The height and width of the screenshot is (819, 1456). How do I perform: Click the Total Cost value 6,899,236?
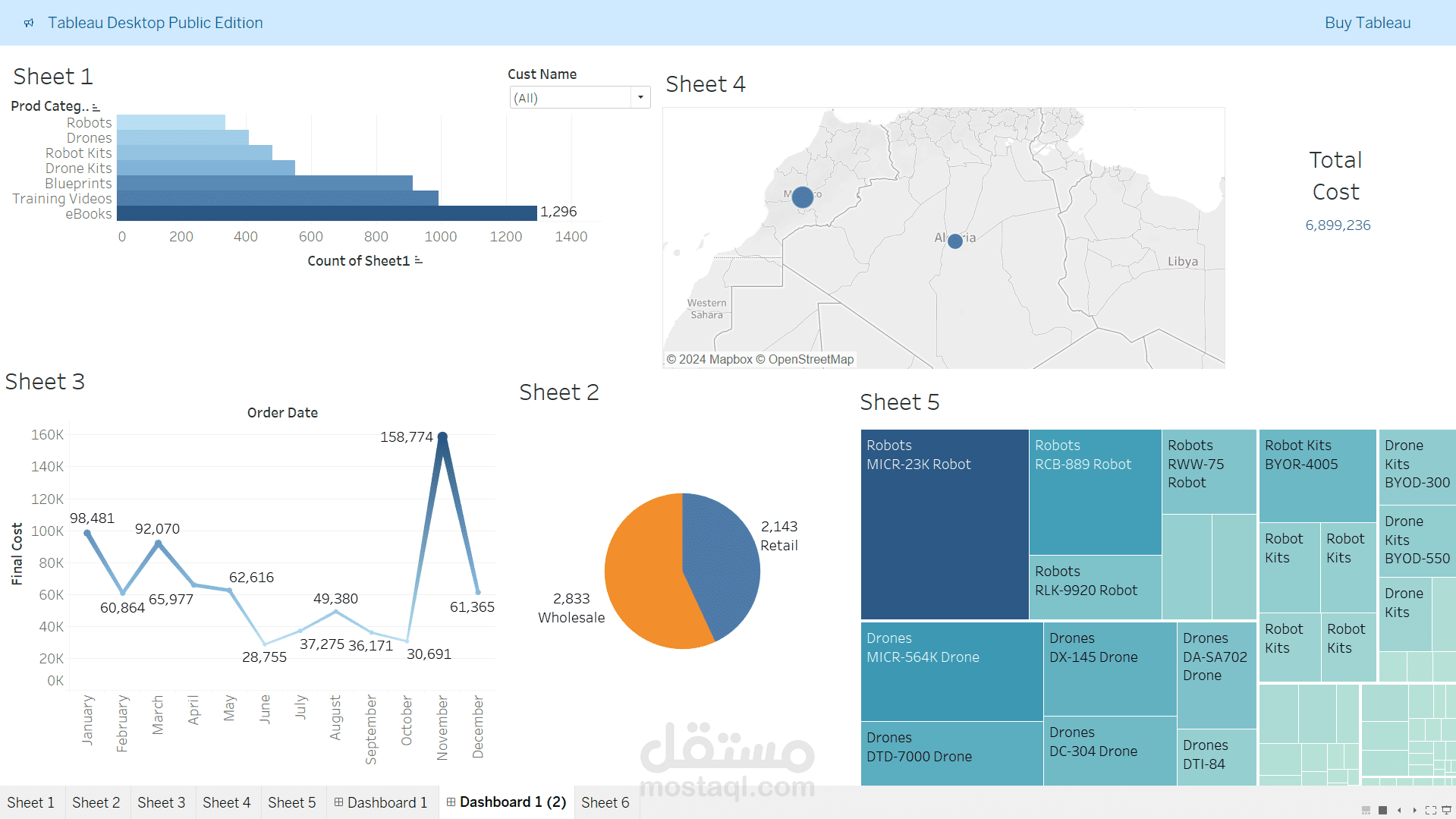1338,225
